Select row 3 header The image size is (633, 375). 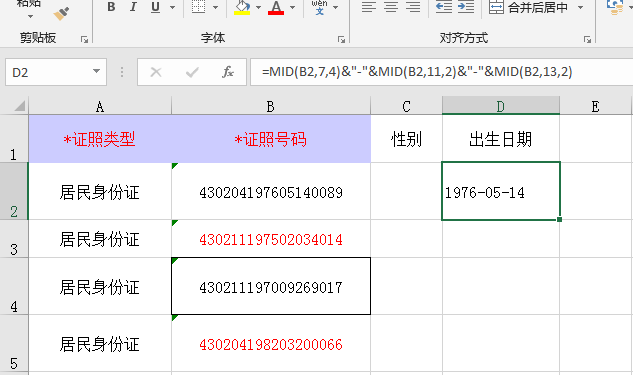[14, 239]
